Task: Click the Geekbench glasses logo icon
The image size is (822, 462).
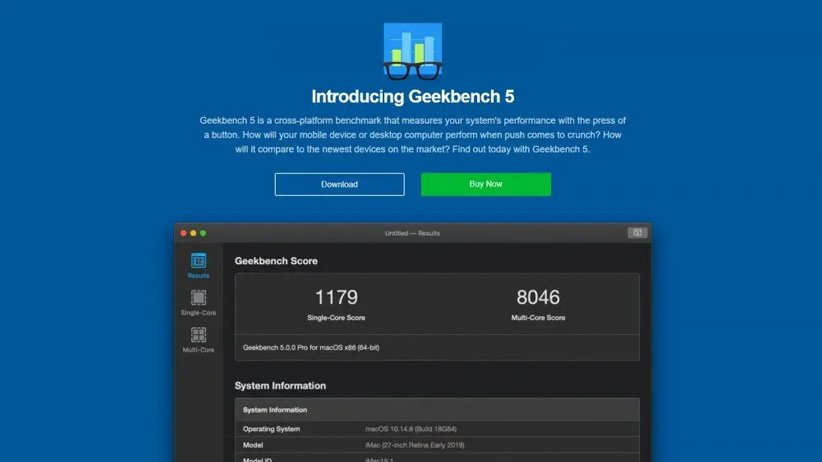Action: point(412,51)
